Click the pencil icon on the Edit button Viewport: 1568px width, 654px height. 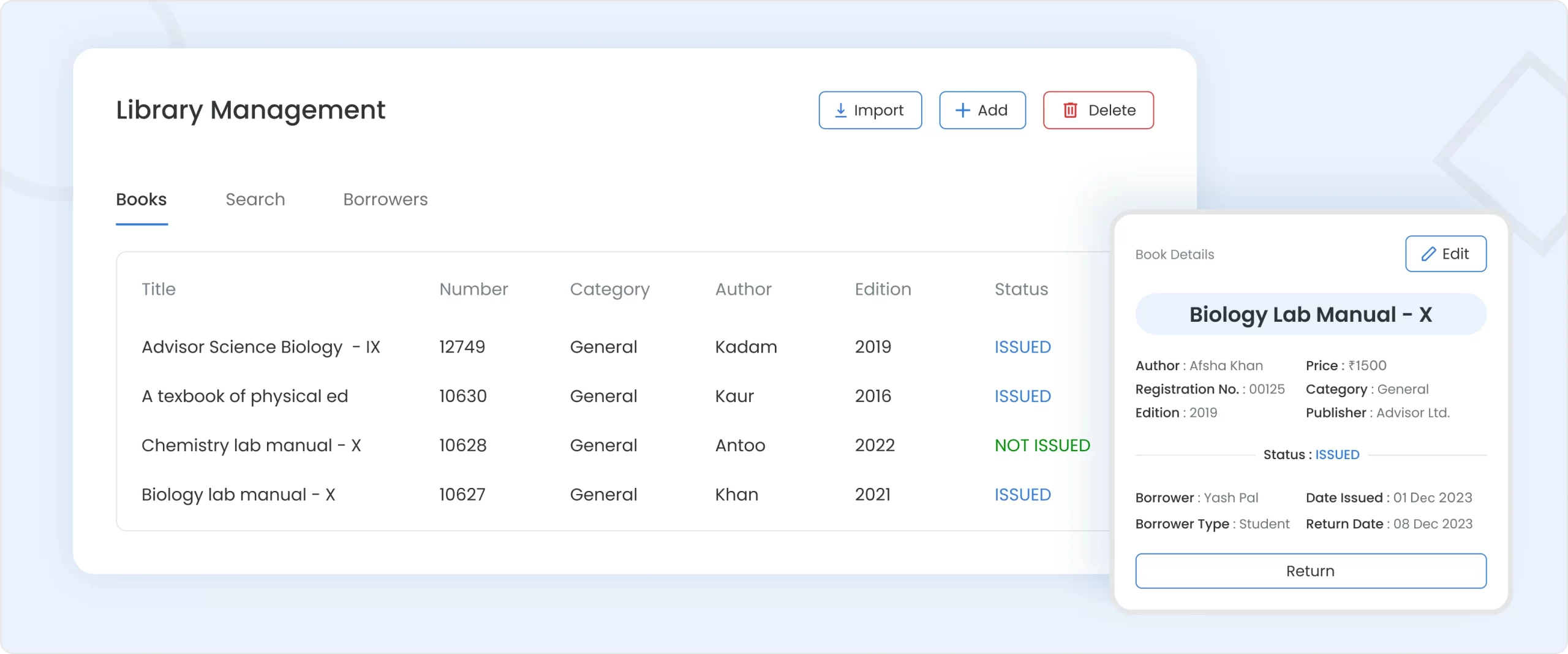pyautogui.click(x=1428, y=253)
